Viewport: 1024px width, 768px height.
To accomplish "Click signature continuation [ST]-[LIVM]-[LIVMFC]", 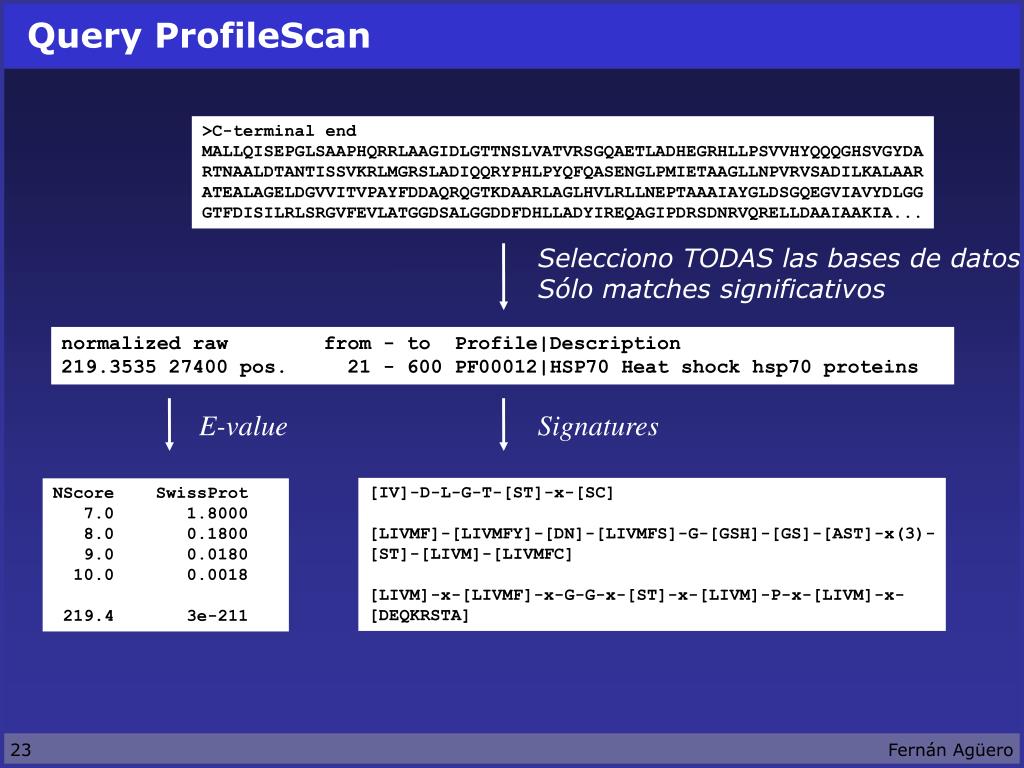I will [x=472, y=554].
